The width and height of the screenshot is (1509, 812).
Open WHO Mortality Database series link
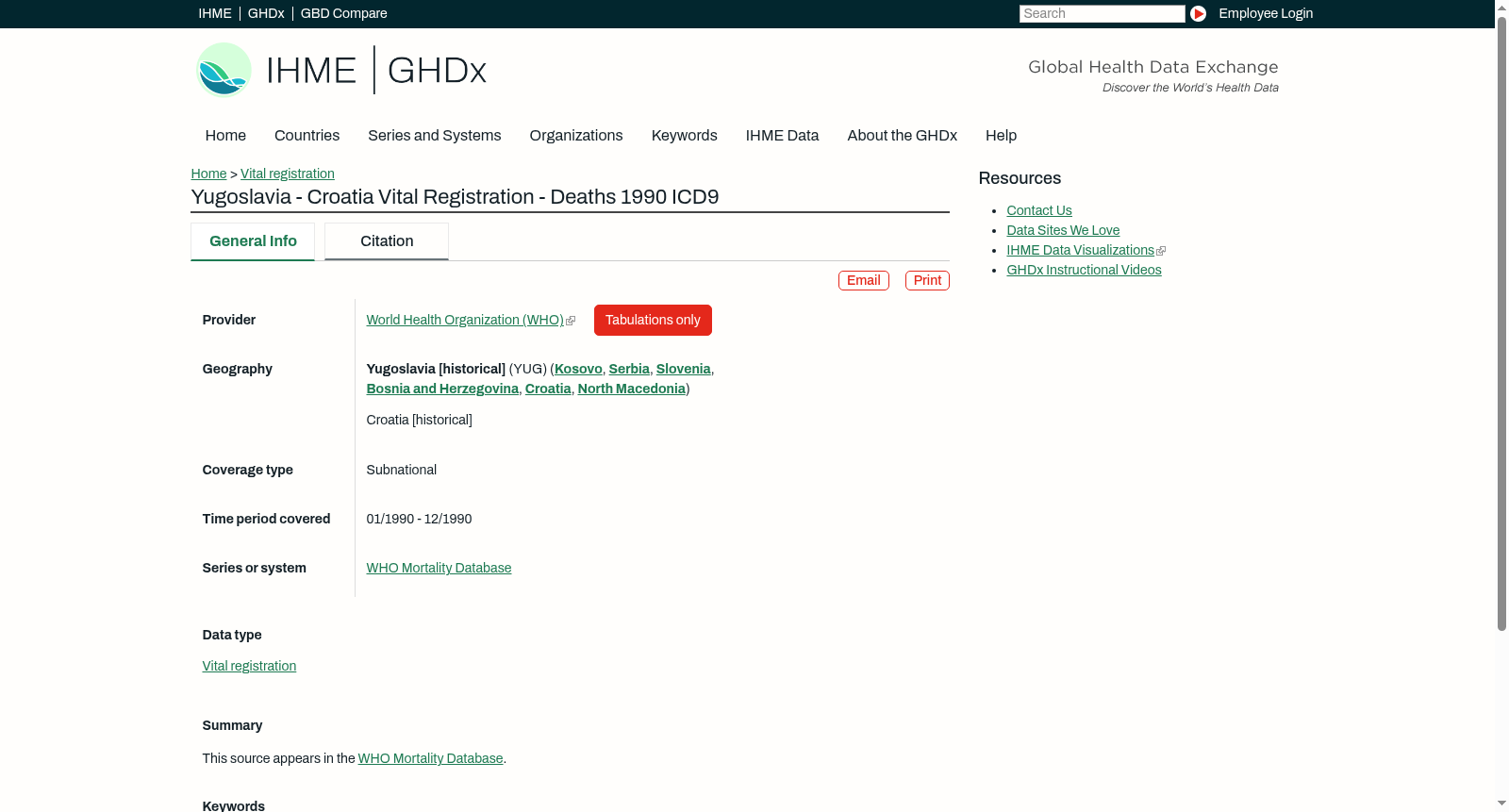coord(439,568)
